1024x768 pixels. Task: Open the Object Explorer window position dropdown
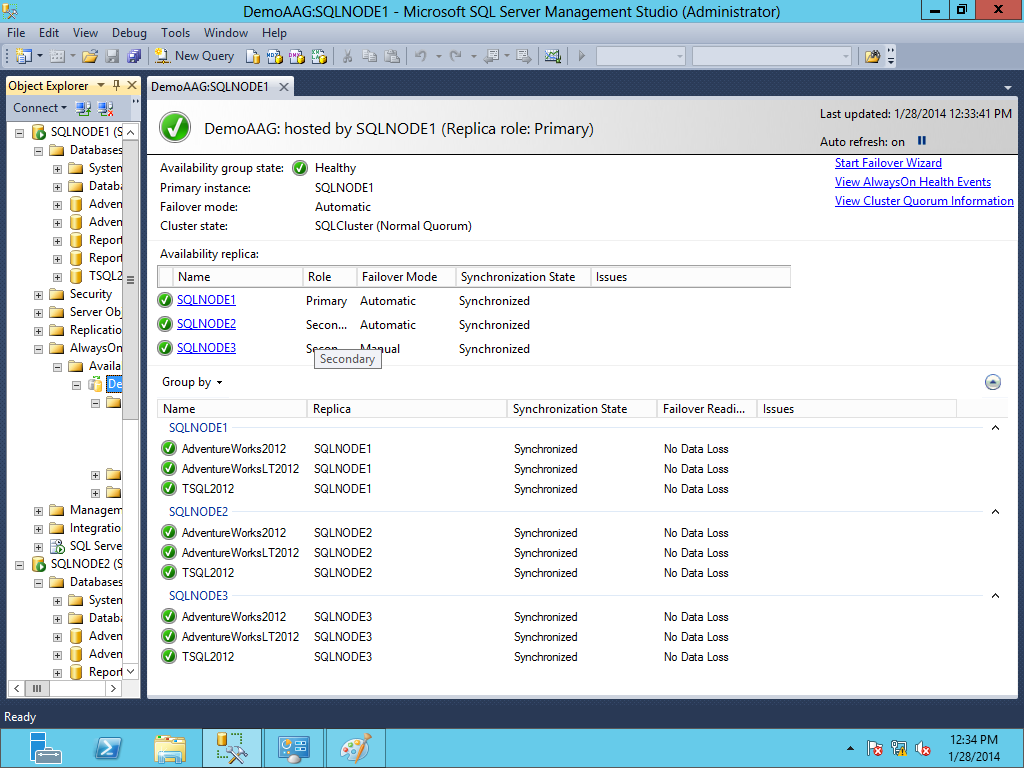tap(101, 85)
